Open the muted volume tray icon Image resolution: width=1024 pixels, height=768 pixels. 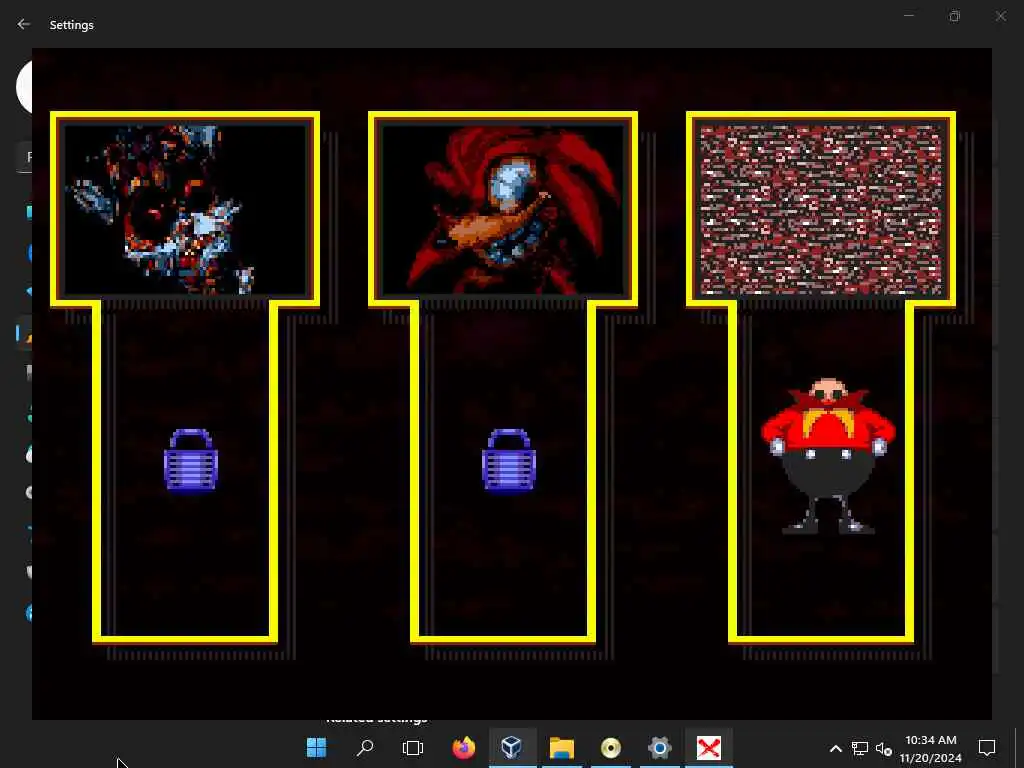[x=884, y=748]
